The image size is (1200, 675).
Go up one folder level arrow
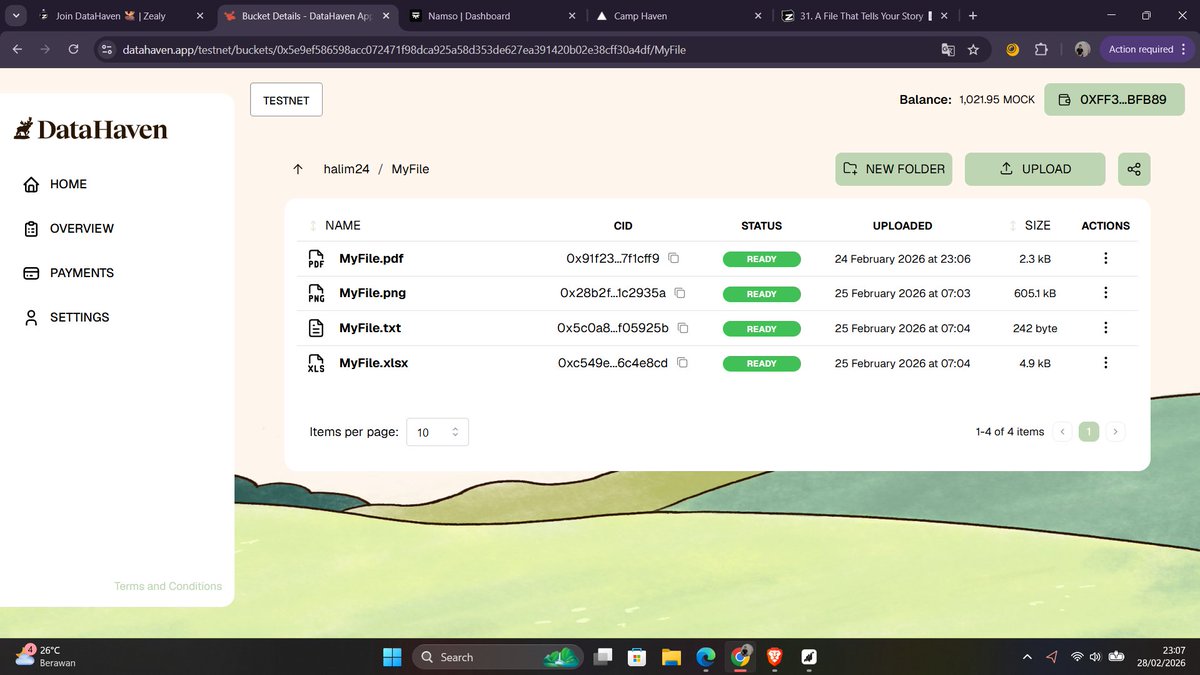(x=298, y=169)
